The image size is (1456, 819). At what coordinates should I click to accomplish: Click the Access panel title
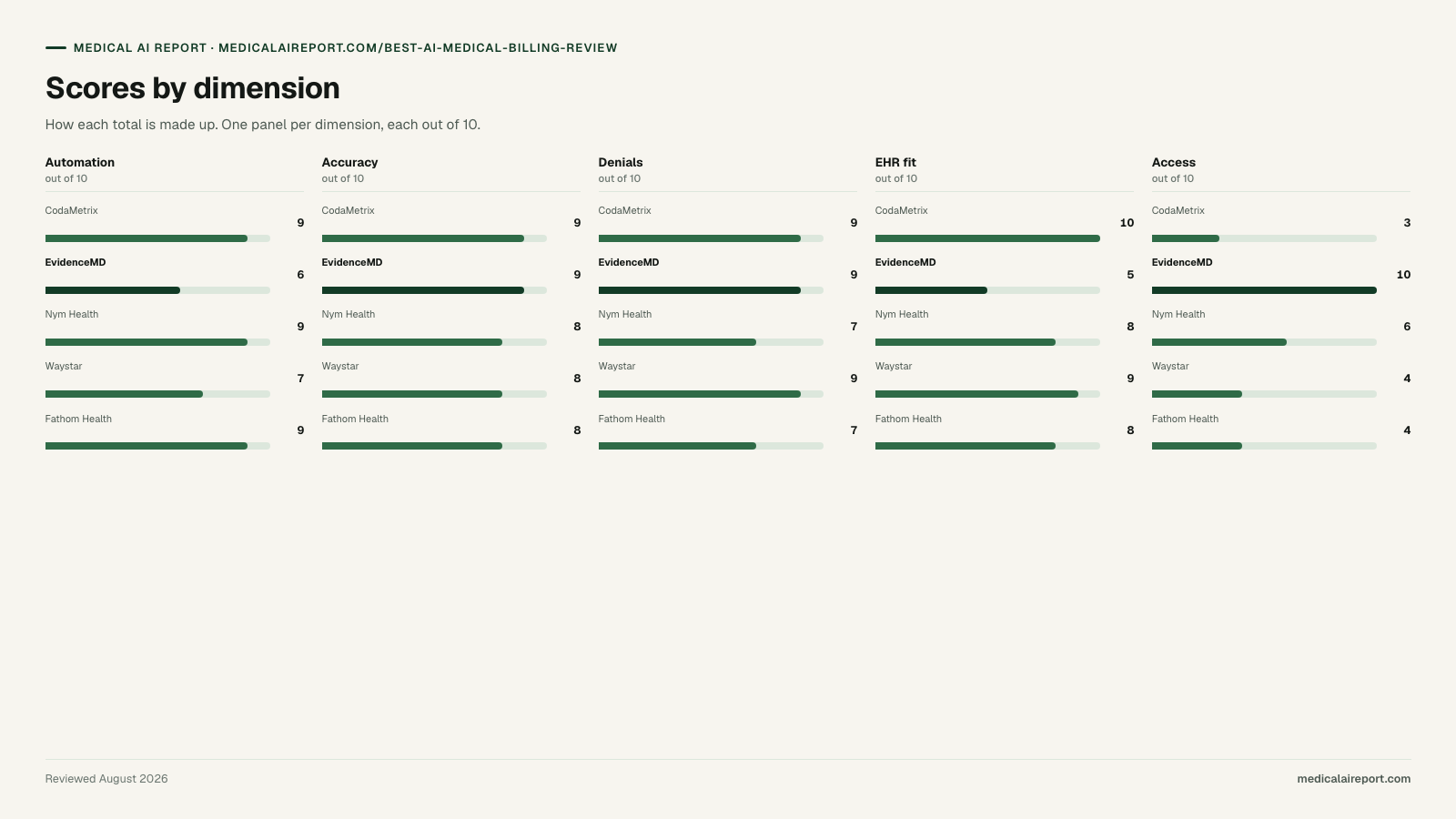coord(1174,163)
